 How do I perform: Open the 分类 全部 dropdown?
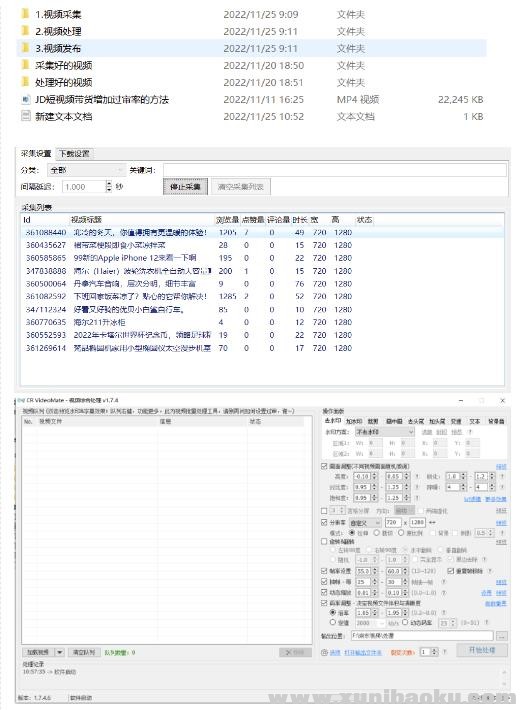(x=86, y=170)
